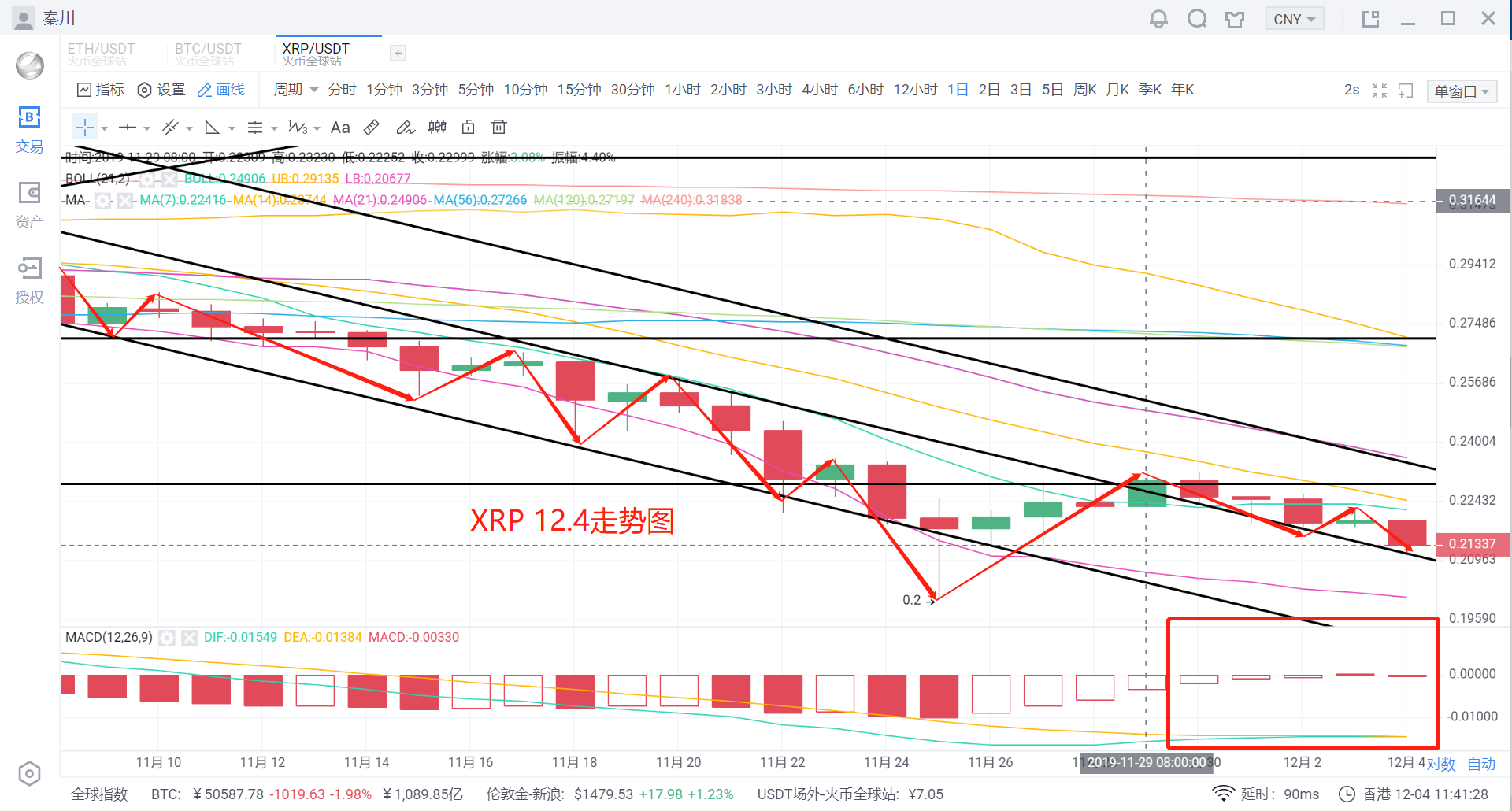Expand wave tool dropdown arrow
The image size is (1512, 811).
coord(317,128)
